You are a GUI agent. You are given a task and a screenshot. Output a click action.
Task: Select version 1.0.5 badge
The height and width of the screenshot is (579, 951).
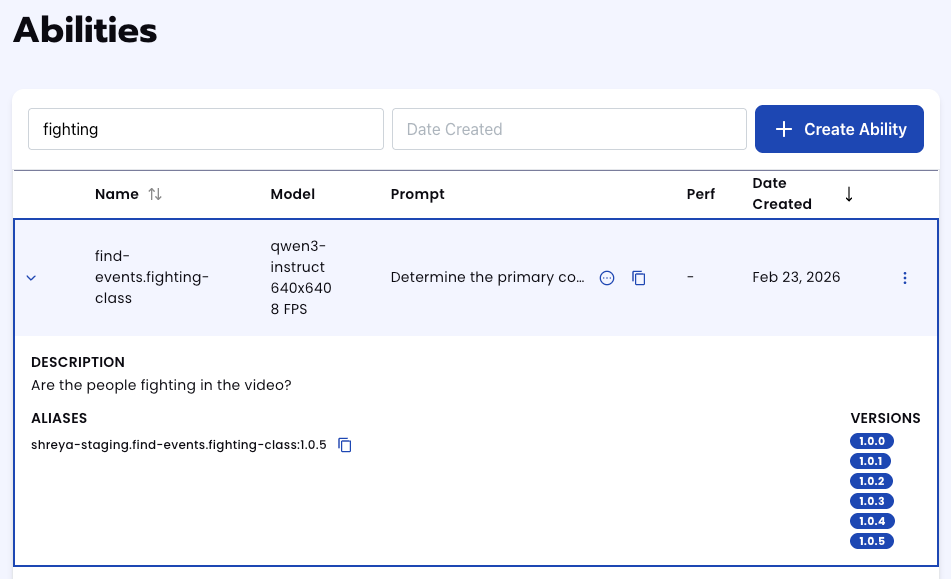click(x=871, y=541)
